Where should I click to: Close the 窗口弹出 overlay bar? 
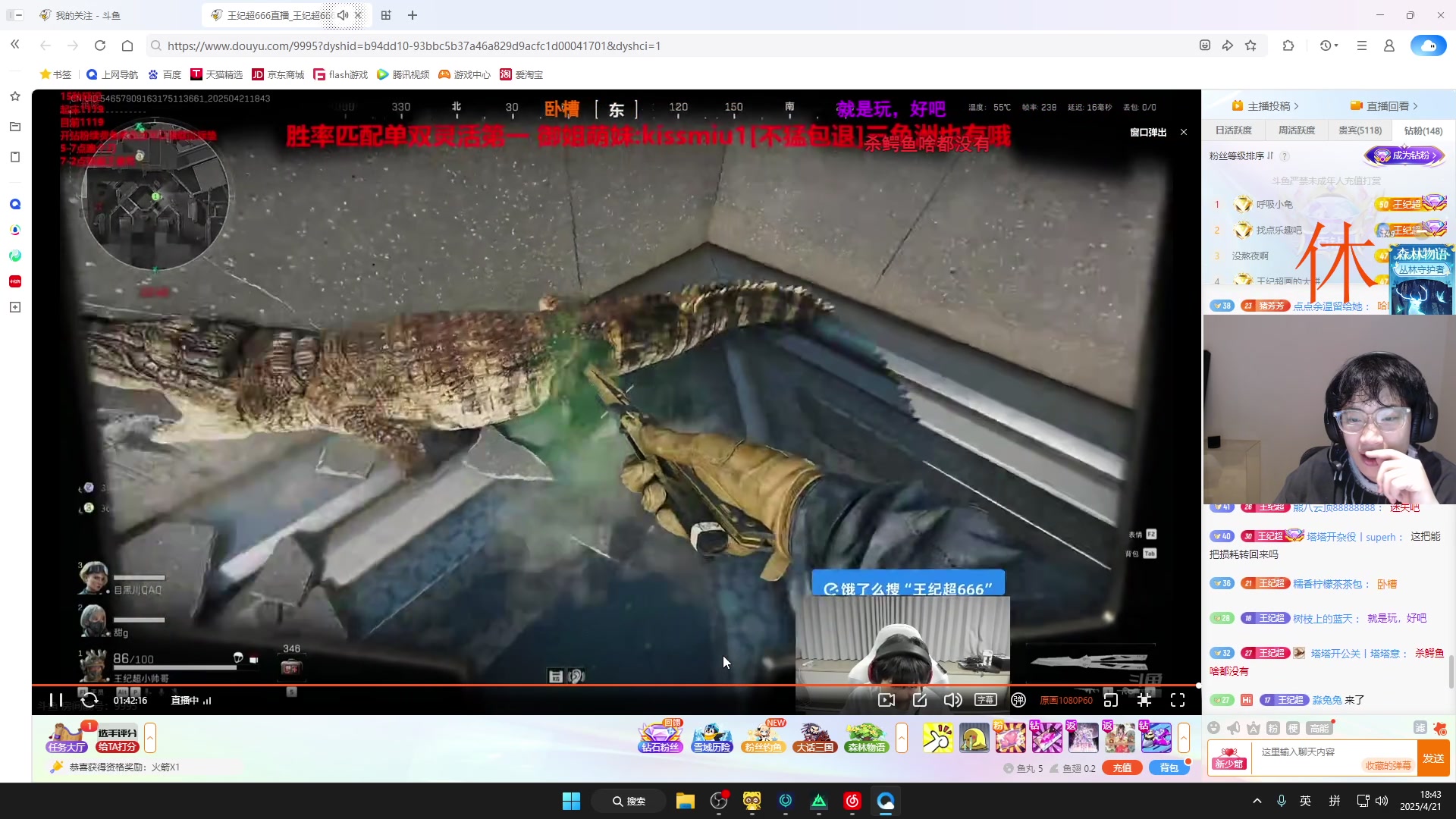pos(1184,132)
